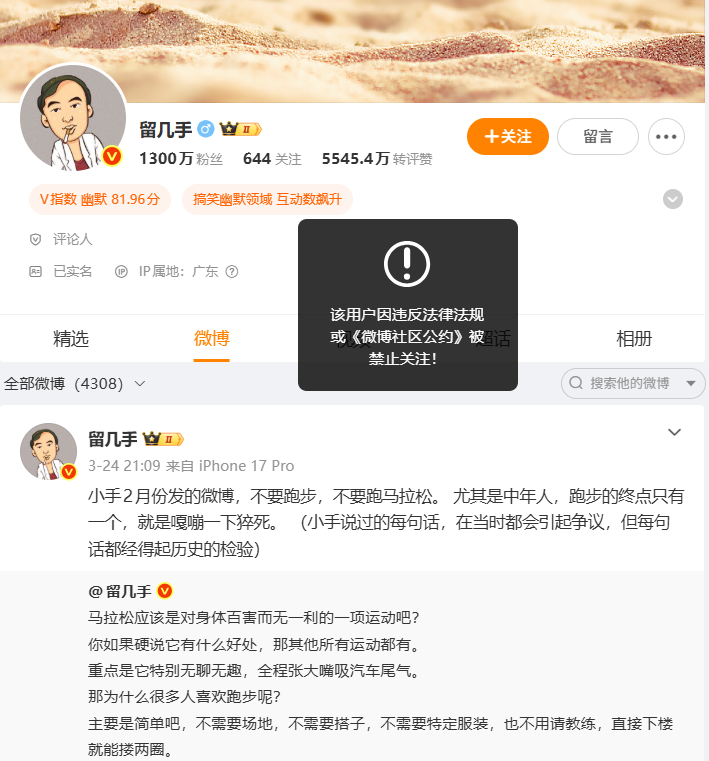Open the 留言 message button
The height and width of the screenshot is (761, 709).
tap(597, 136)
